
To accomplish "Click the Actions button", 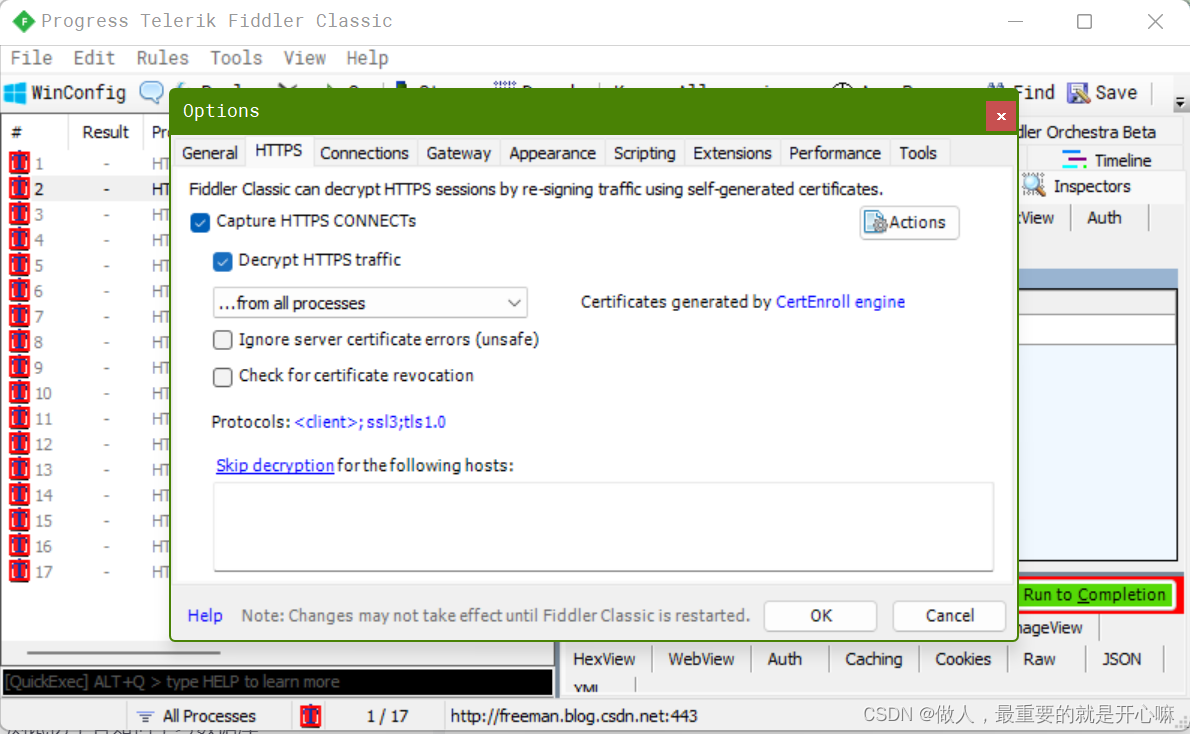I will 909,222.
